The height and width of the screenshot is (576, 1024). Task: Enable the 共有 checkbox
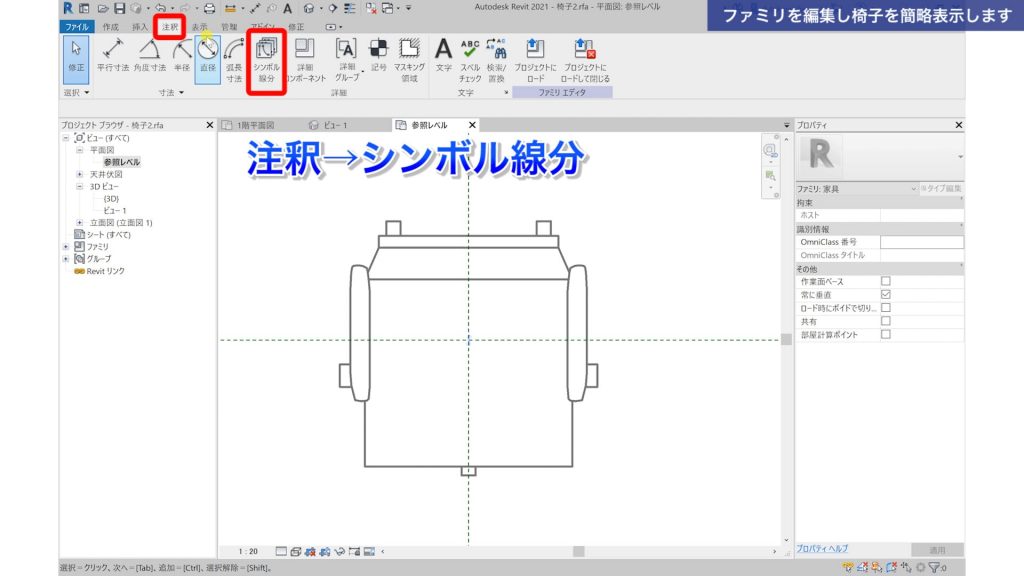click(x=885, y=321)
